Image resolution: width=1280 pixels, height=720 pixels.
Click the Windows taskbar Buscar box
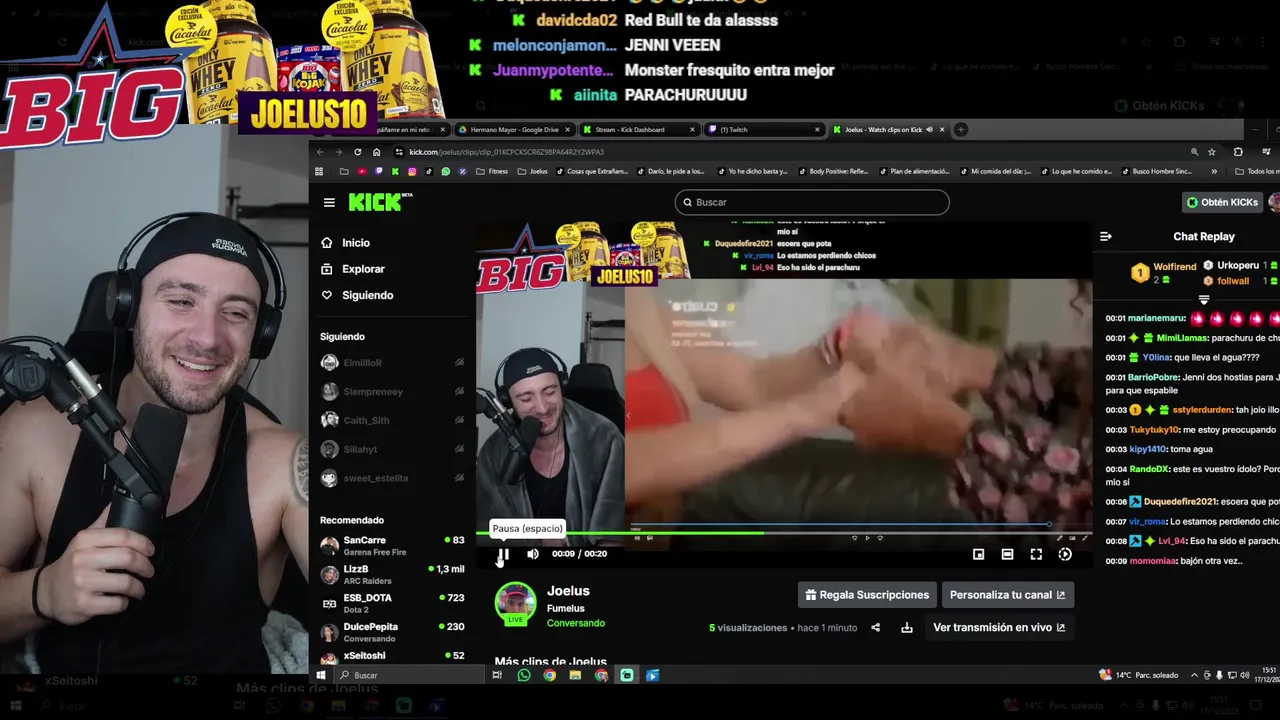(410, 675)
